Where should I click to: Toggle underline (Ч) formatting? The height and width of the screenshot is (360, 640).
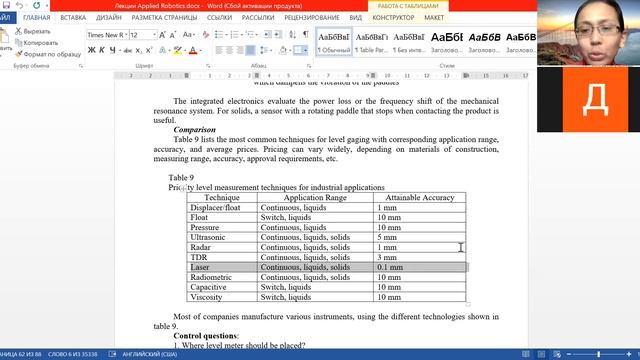click(x=113, y=50)
